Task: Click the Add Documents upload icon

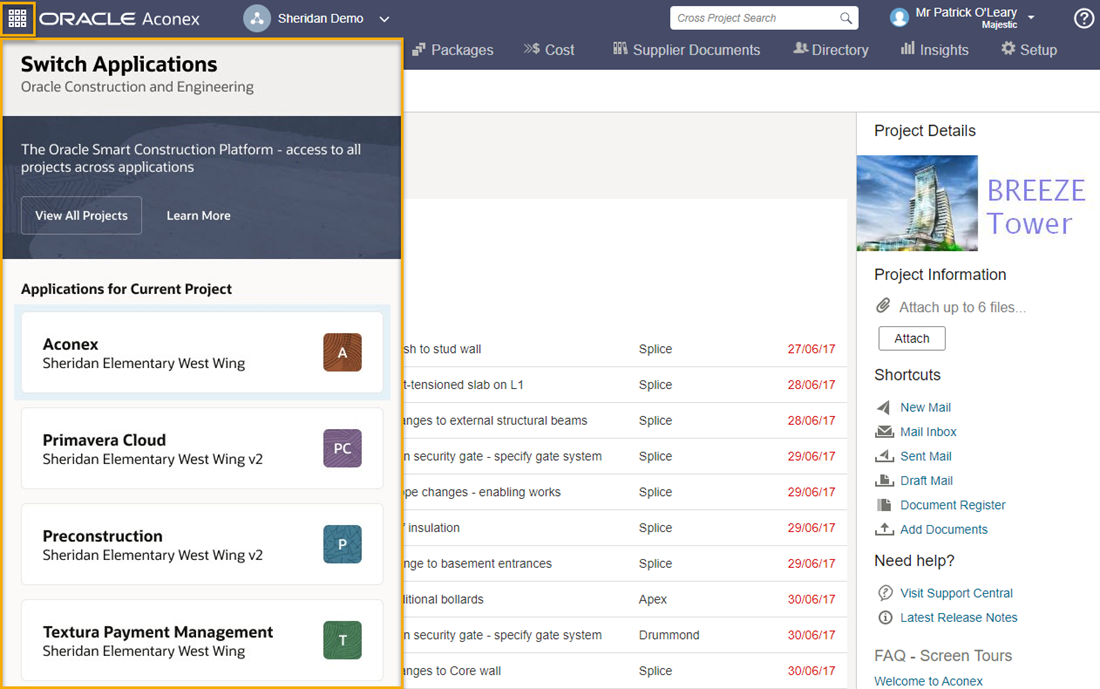Action: click(x=884, y=529)
